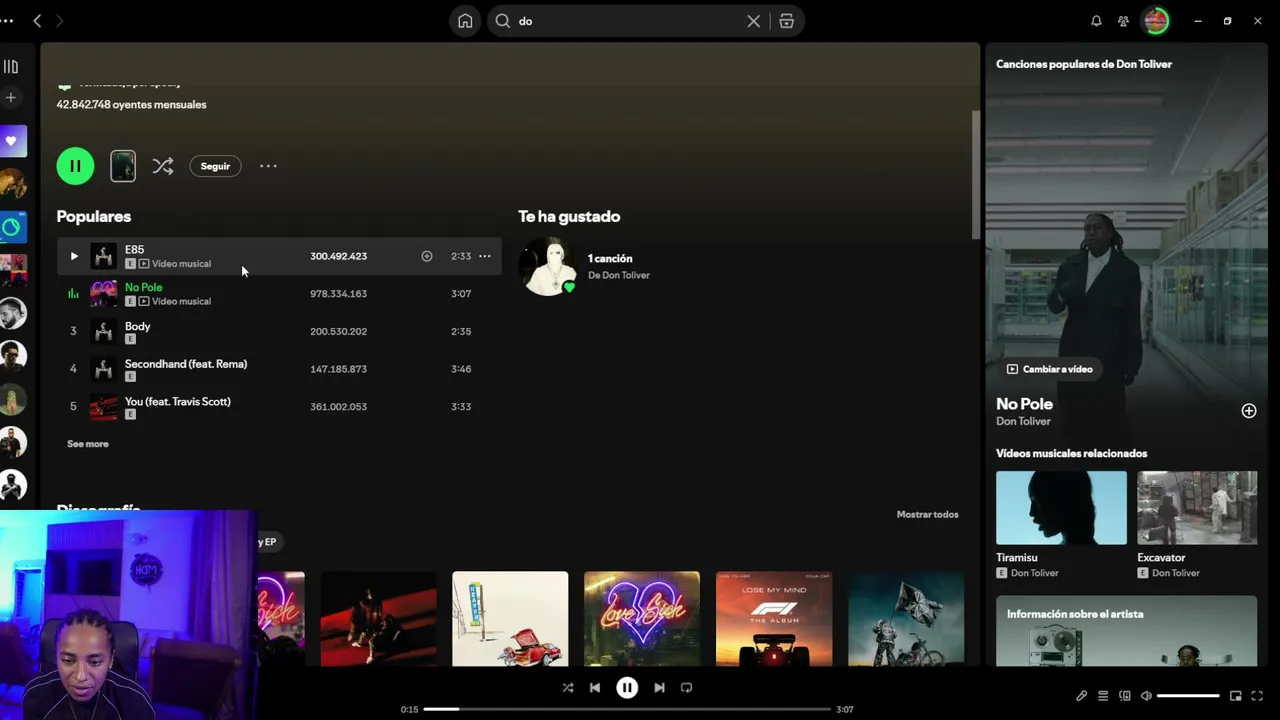
Task: Go forward with the right arrow
Action: [59, 21]
